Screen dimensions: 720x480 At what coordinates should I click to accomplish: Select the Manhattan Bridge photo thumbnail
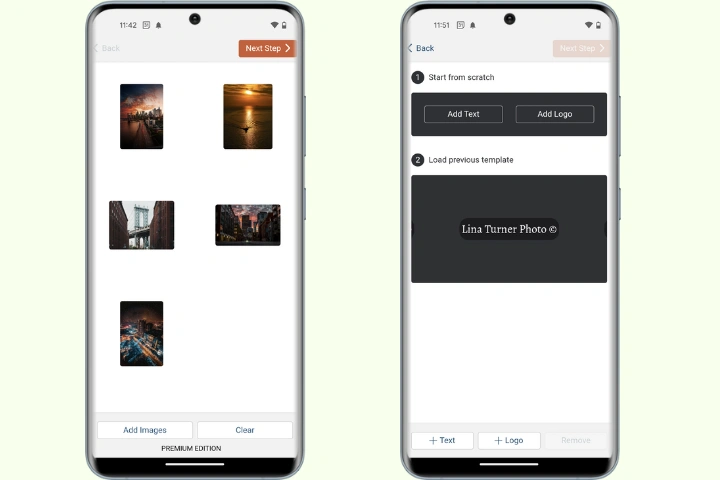[x=141, y=225]
